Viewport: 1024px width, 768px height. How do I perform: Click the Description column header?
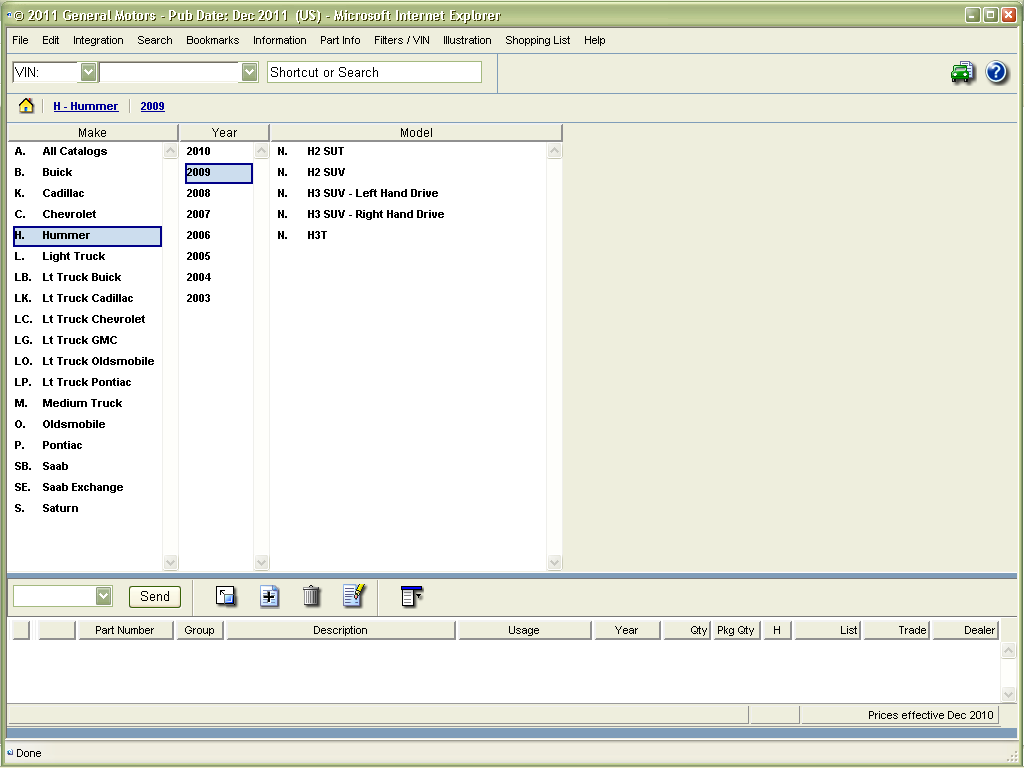coord(340,630)
